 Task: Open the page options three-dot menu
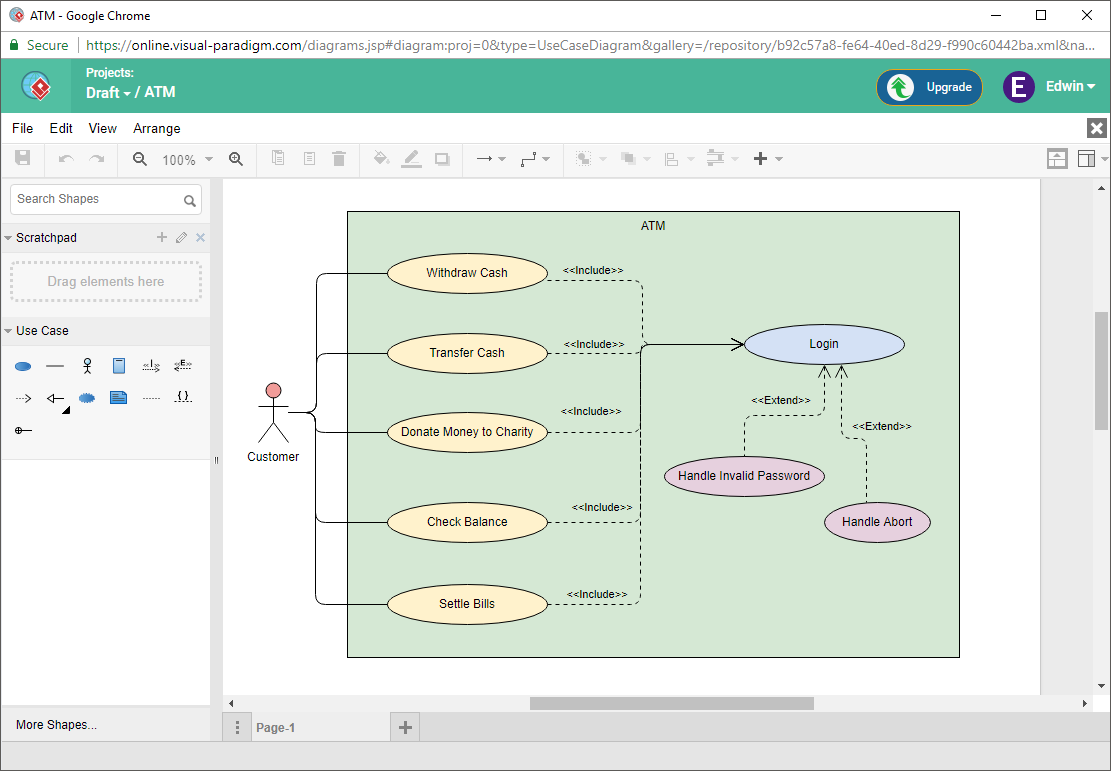click(x=237, y=728)
